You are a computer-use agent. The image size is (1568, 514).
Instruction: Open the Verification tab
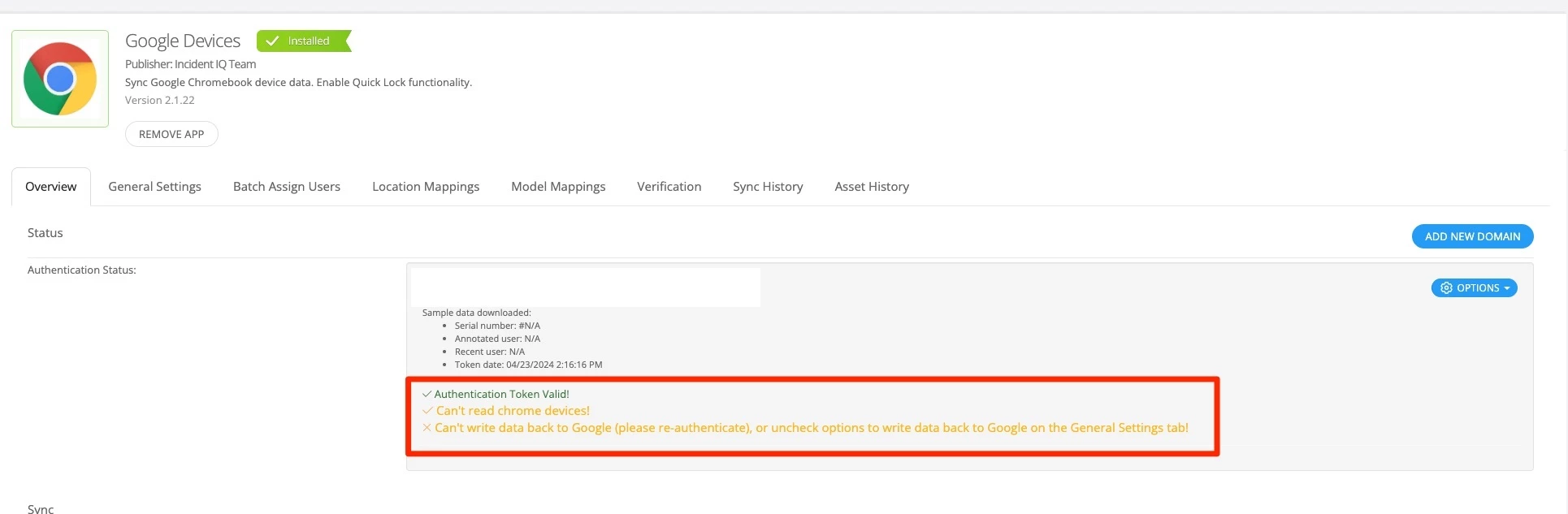click(669, 187)
